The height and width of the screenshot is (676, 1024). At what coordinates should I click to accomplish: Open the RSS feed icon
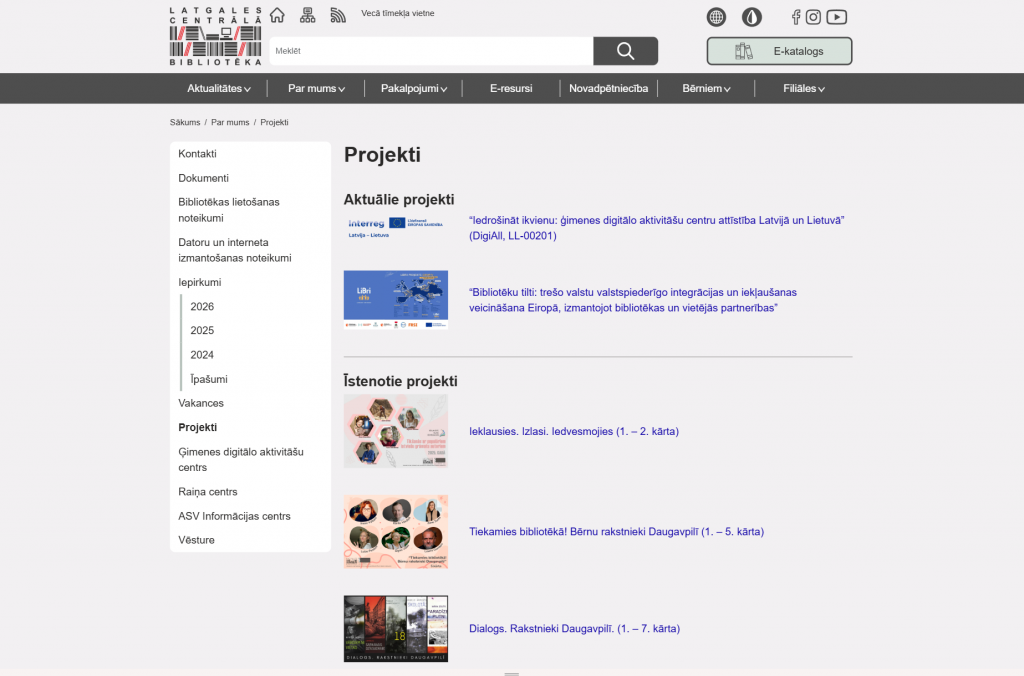point(338,15)
